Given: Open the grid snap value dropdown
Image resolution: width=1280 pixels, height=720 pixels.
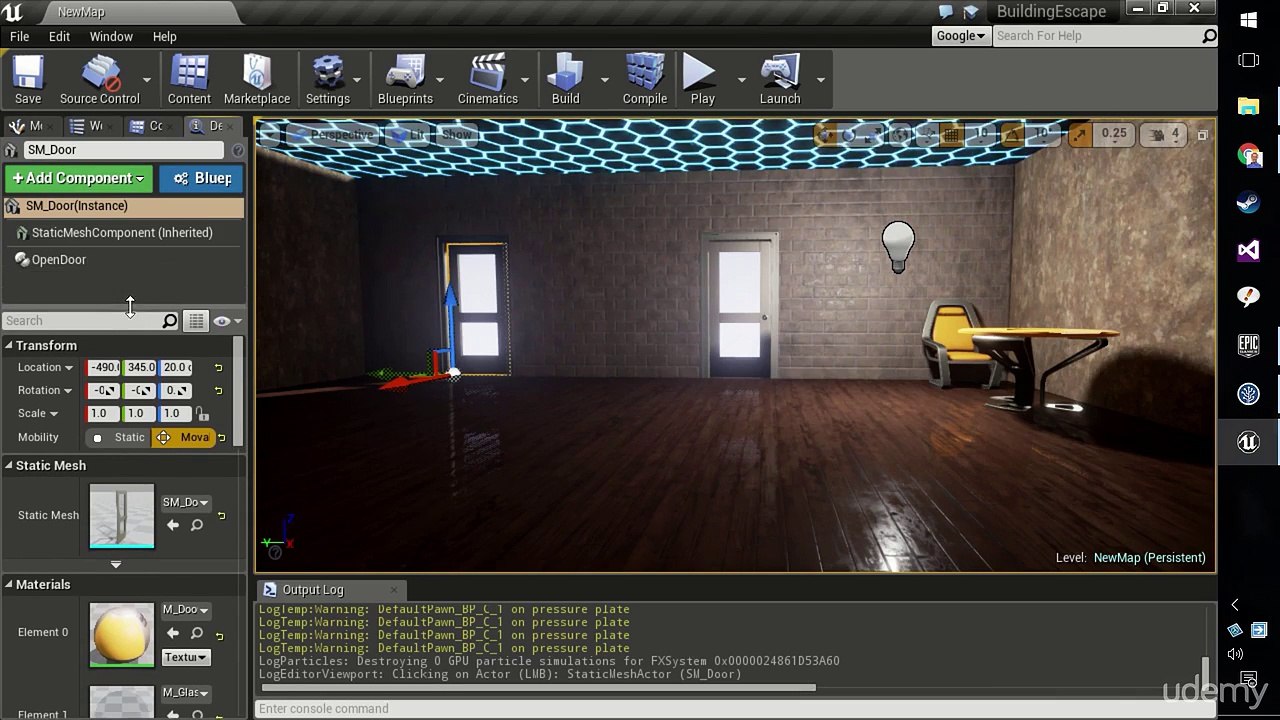Looking at the screenshot, I should pos(981,134).
